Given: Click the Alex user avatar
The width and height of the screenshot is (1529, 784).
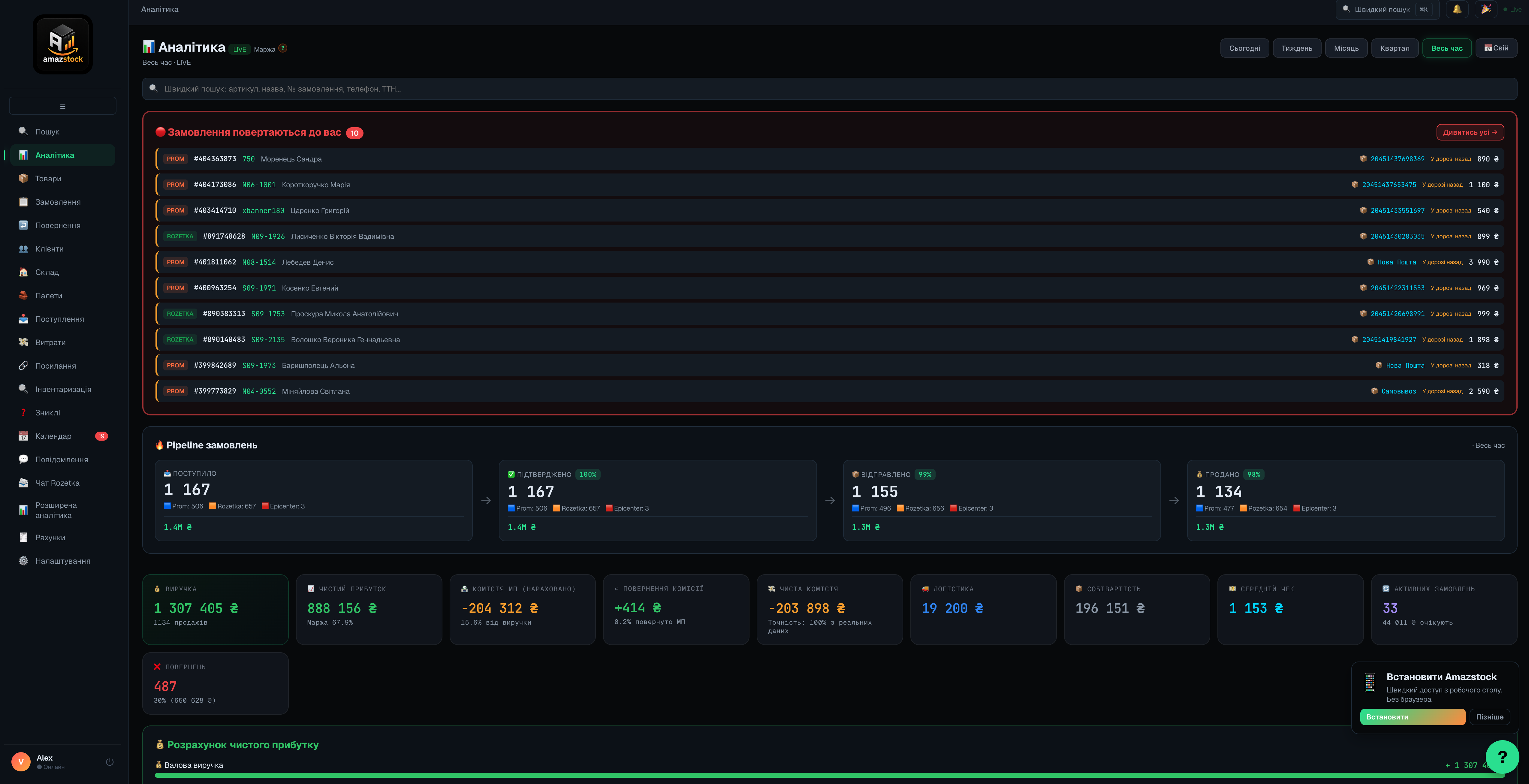Looking at the screenshot, I should pyautogui.click(x=21, y=761).
